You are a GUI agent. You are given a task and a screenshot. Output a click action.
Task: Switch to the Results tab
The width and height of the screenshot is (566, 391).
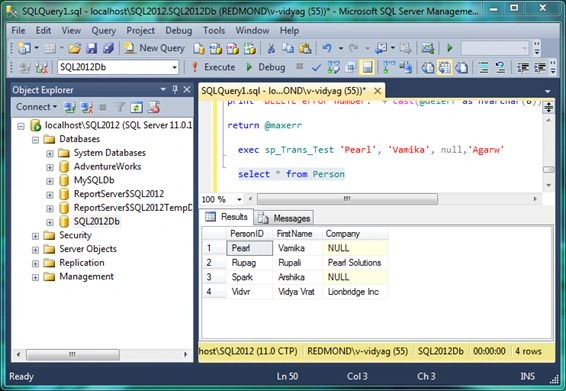[227, 217]
